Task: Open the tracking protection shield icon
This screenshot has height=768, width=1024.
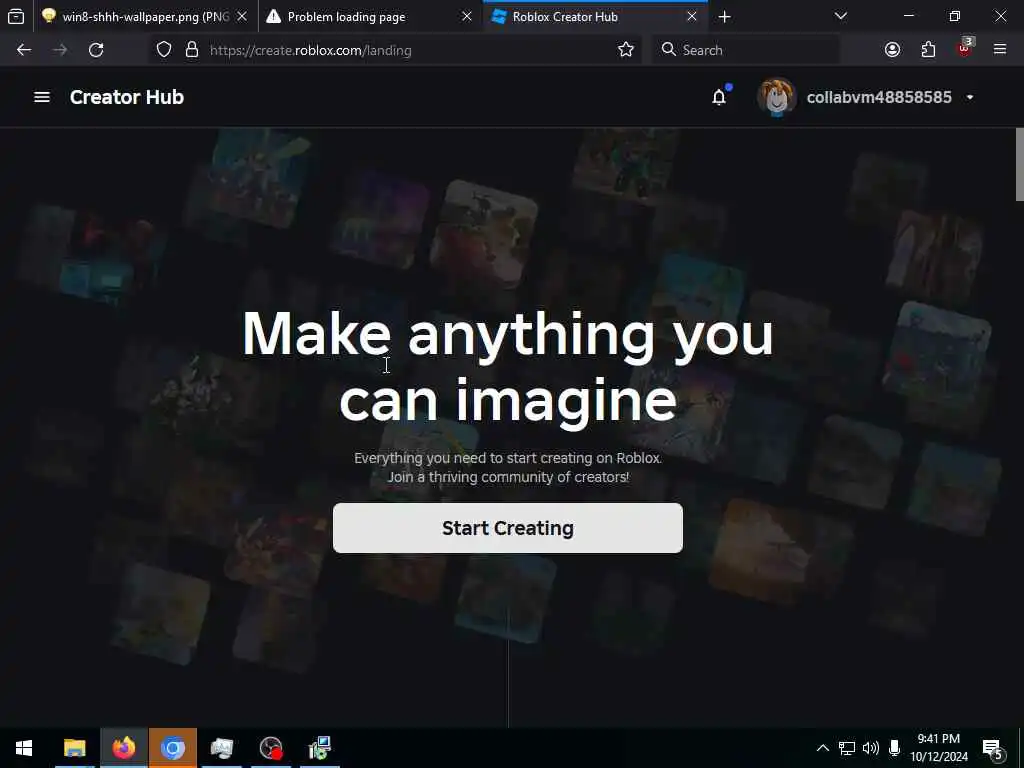Action: (164, 50)
